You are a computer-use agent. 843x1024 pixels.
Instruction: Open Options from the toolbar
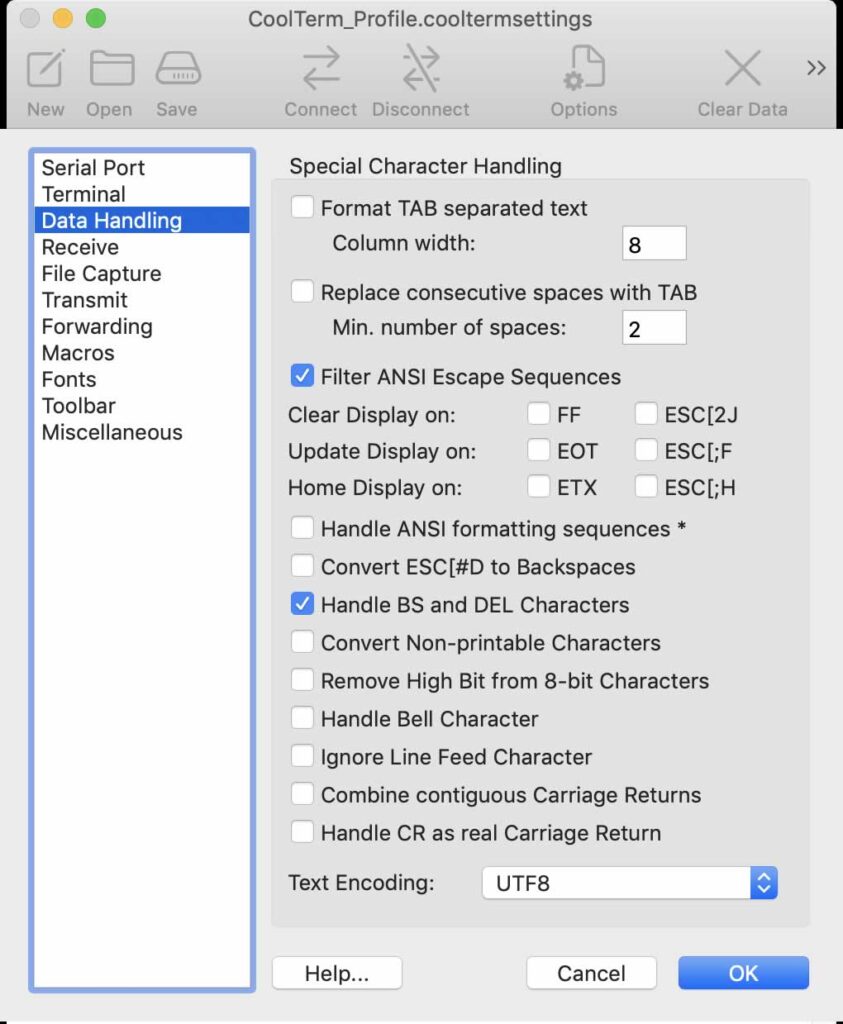tap(584, 69)
